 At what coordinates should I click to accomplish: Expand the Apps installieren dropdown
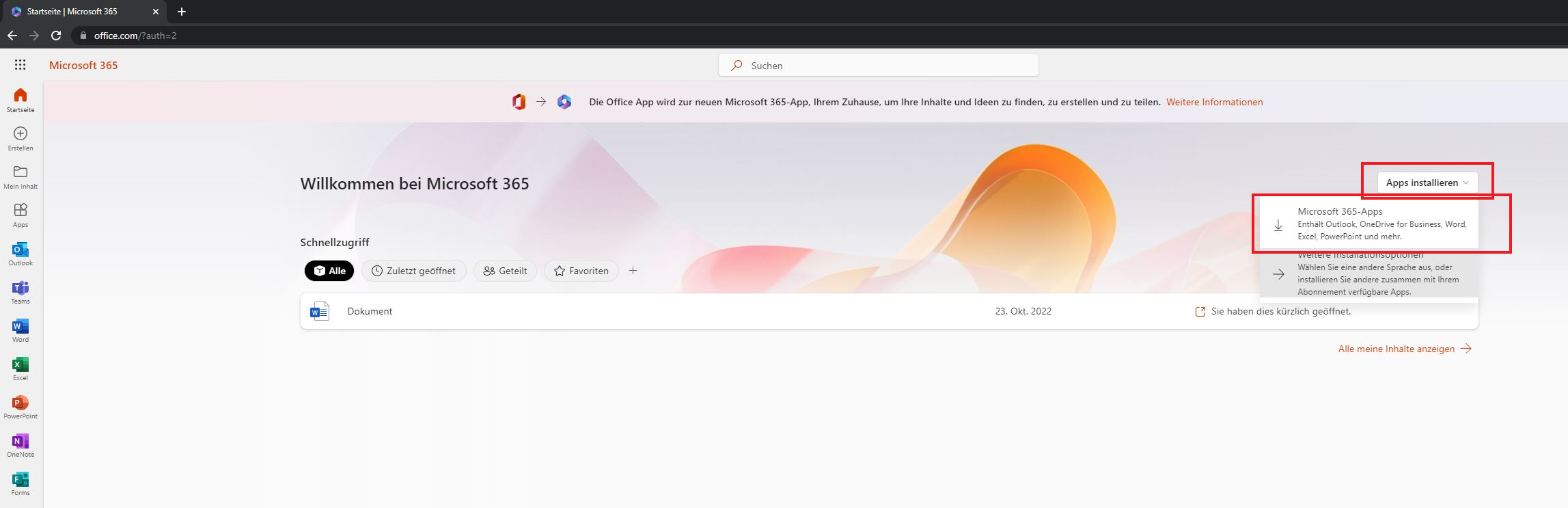1427,183
